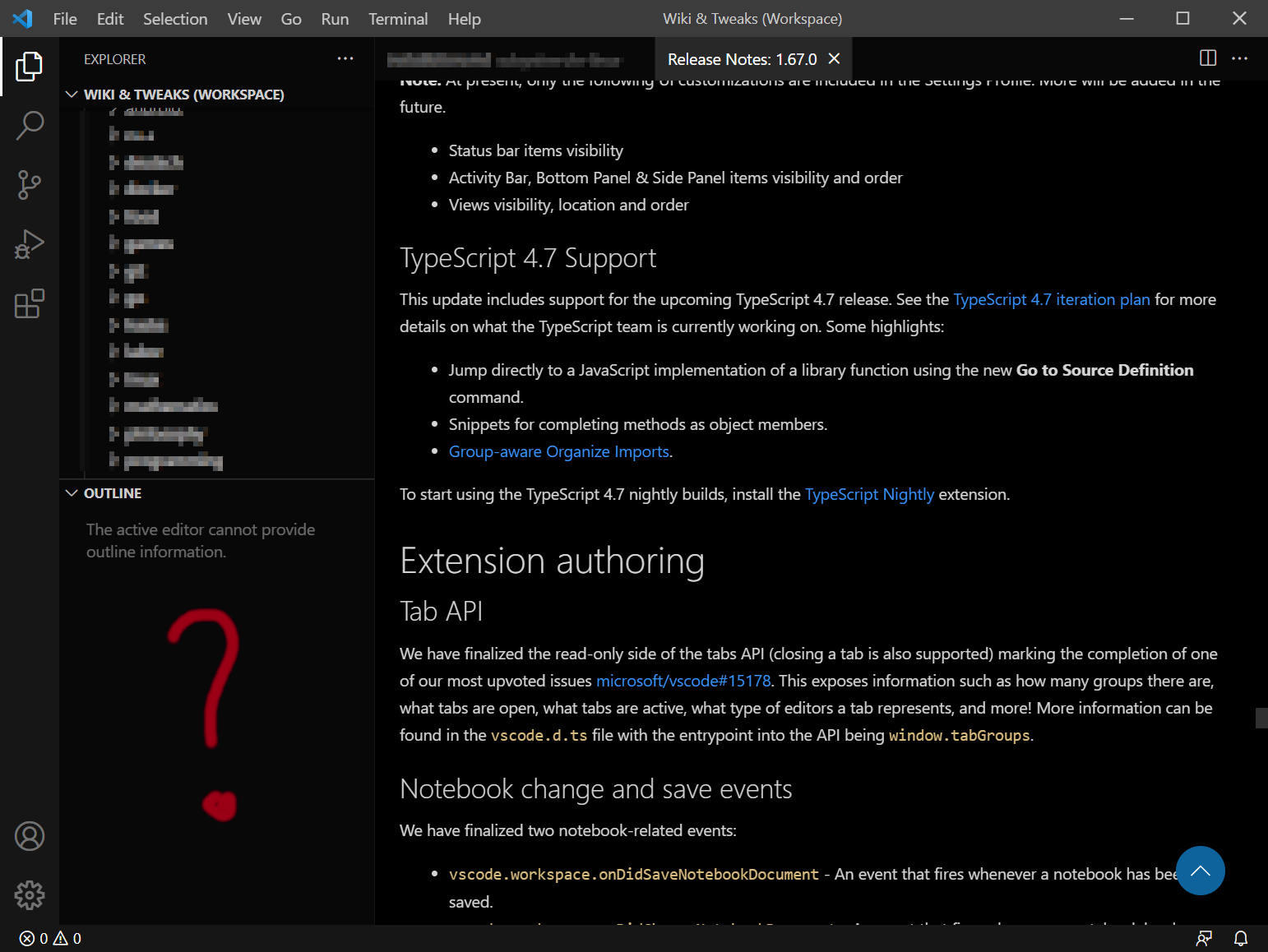Click the Accounts icon
The width and height of the screenshot is (1268, 952).
pyautogui.click(x=30, y=836)
